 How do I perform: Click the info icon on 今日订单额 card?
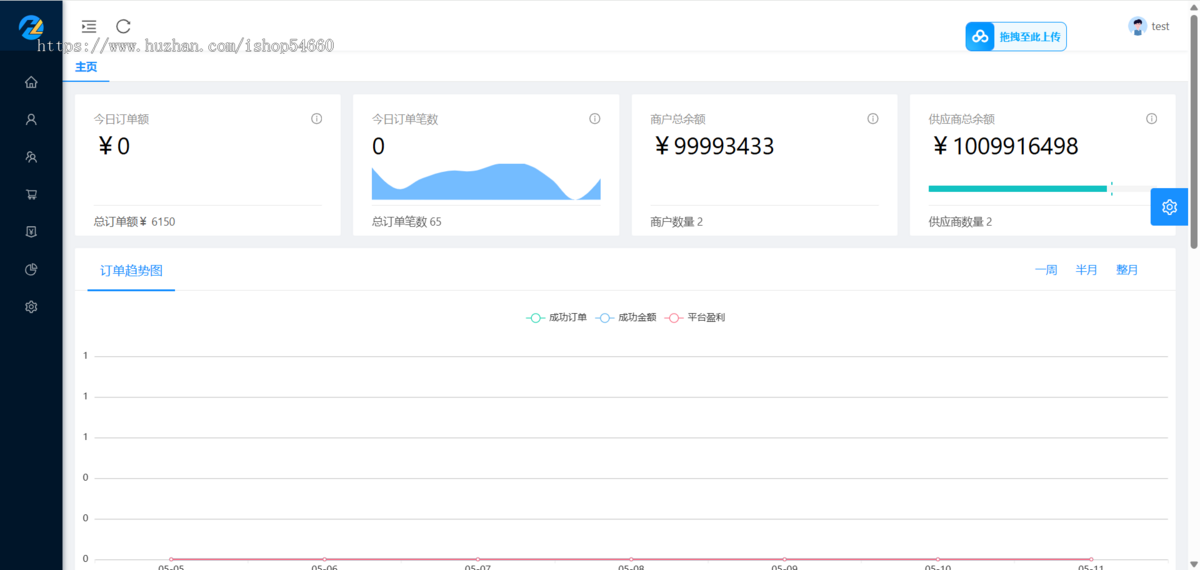(317, 118)
